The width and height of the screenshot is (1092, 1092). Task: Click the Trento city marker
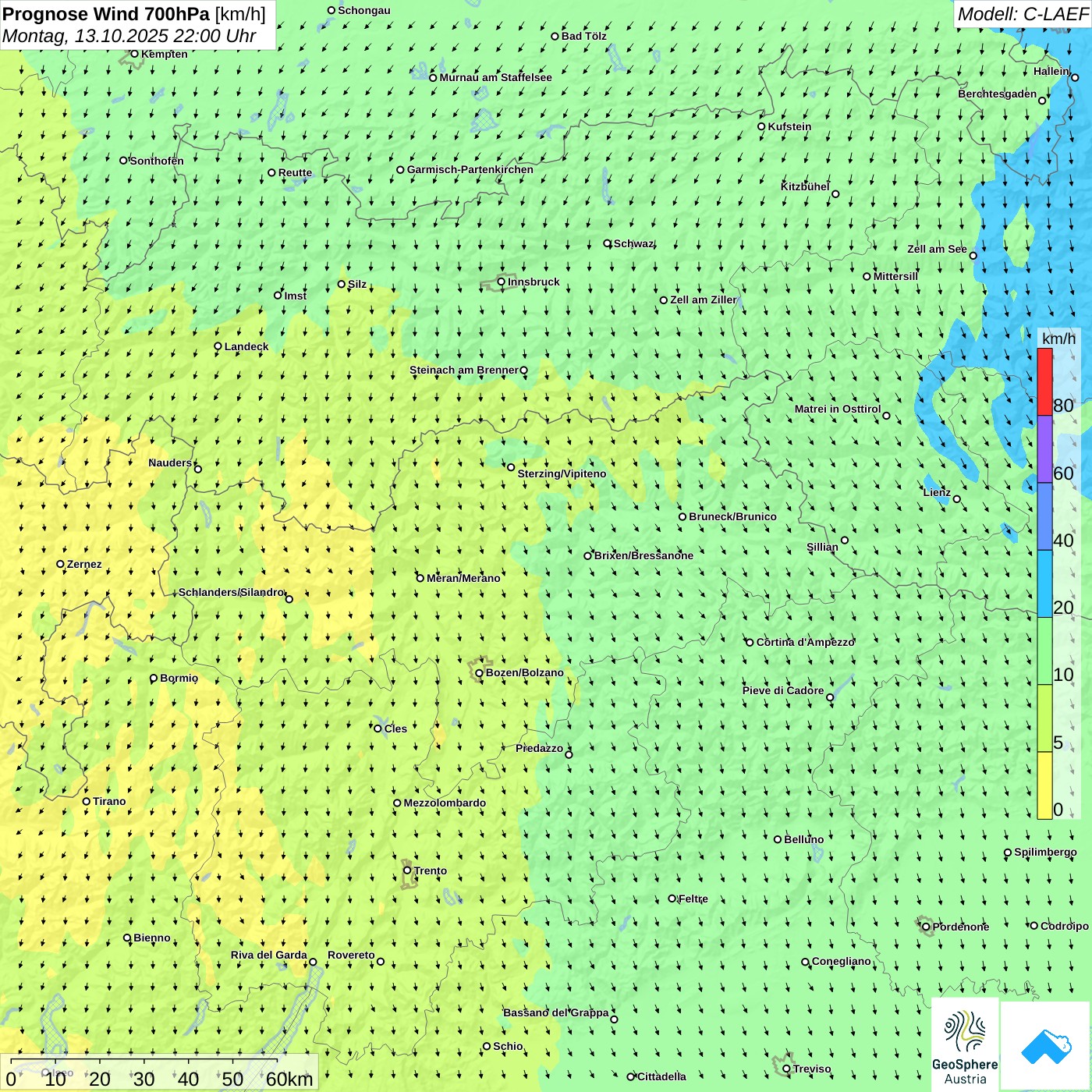(407, 870)
